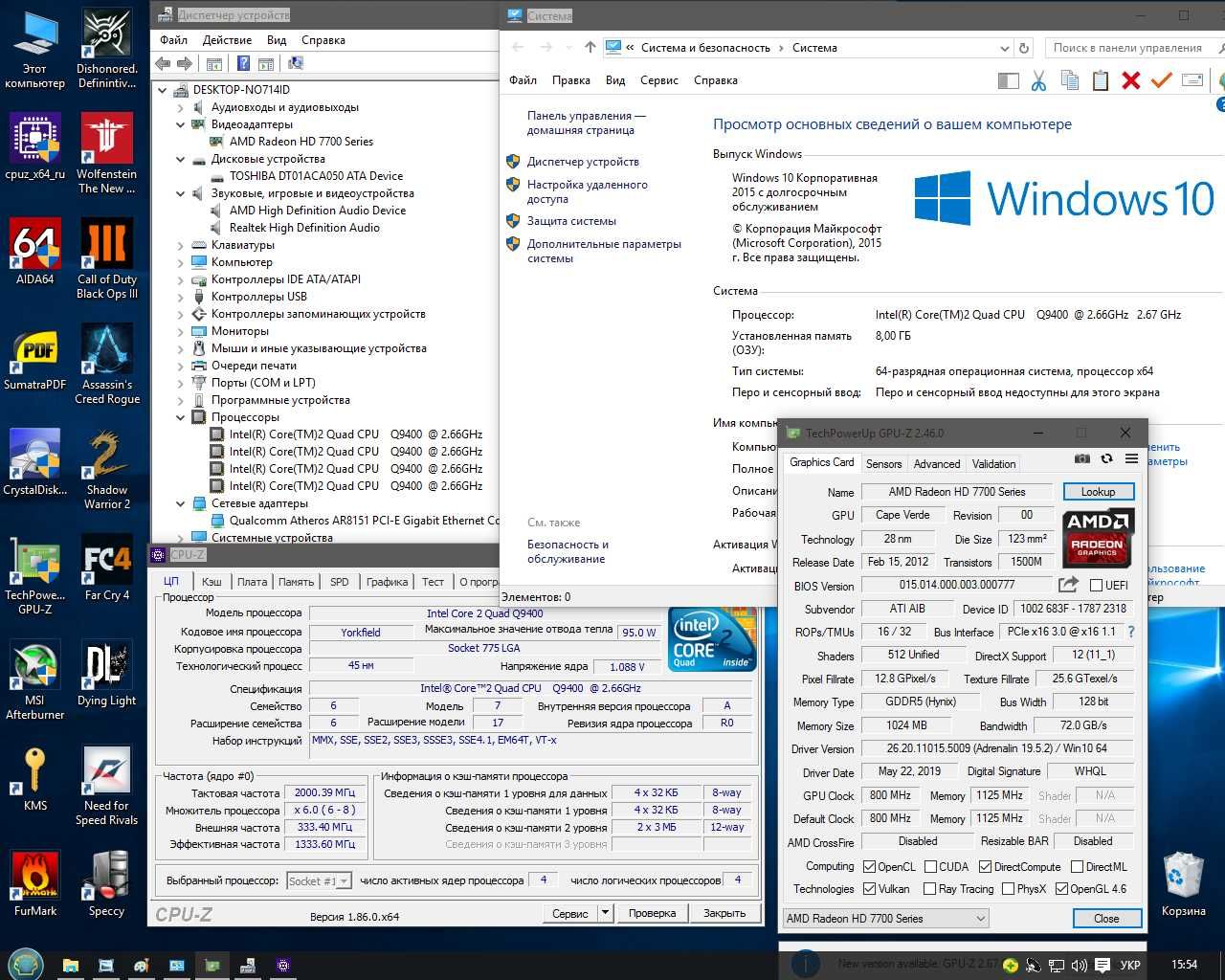Click the GPU-Z refresh icon
The height and width of the screenshot is (980, 1225).
pos(1106,459)
